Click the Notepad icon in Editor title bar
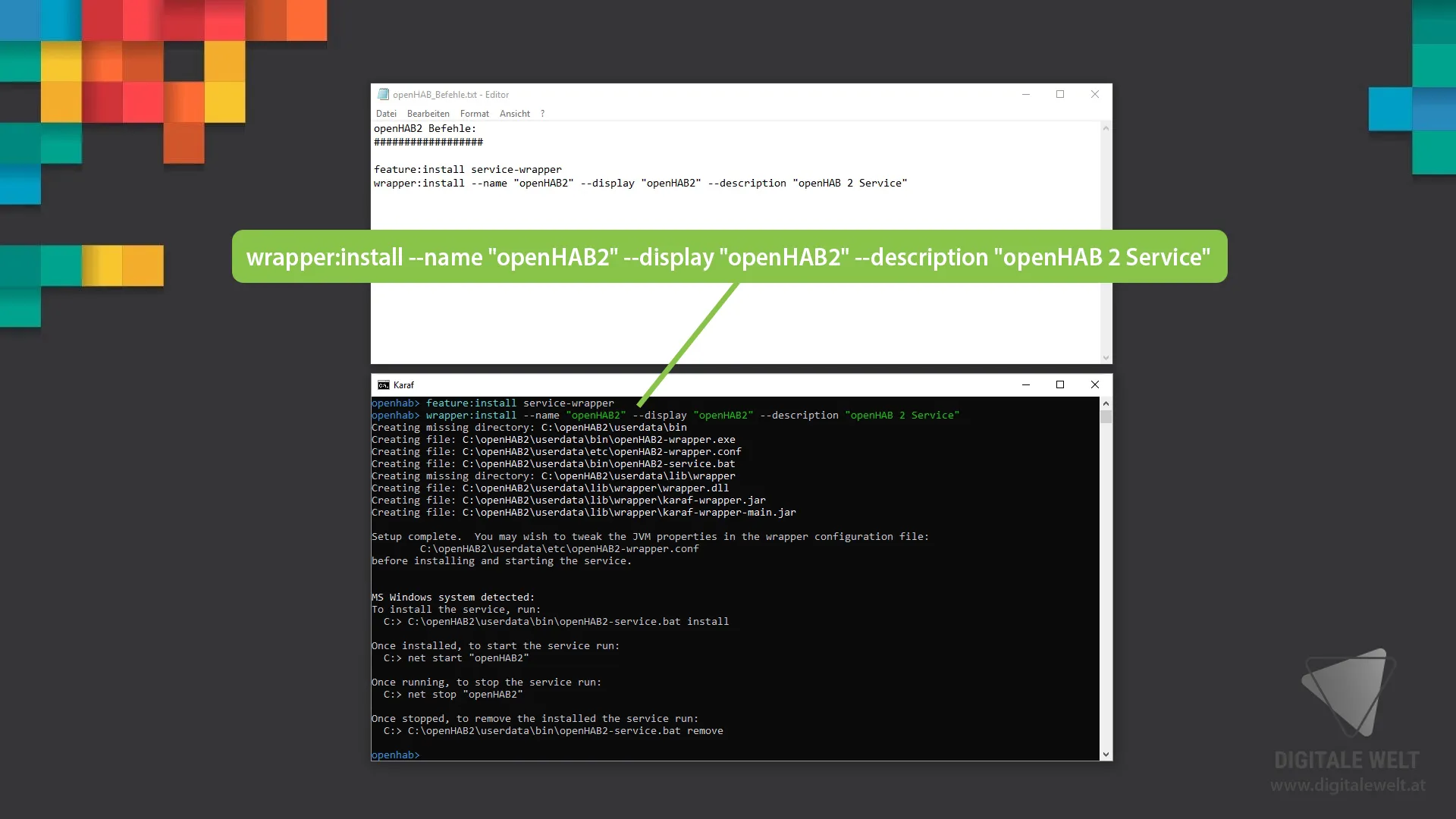This screenshot has height=819, width=1456. [x=383, y=95]
